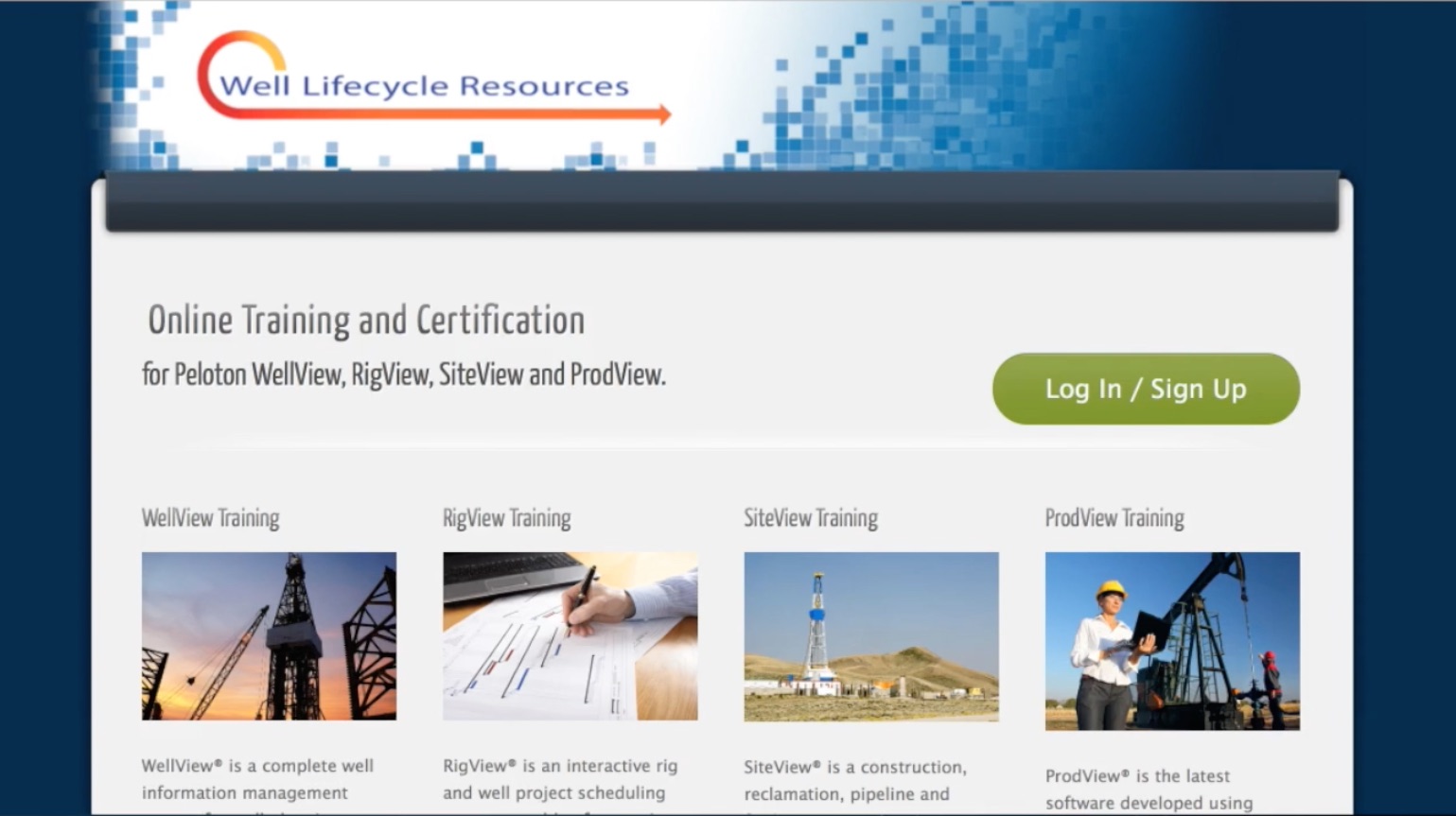Open the RigView Training heading link

[x=506, y=518]
